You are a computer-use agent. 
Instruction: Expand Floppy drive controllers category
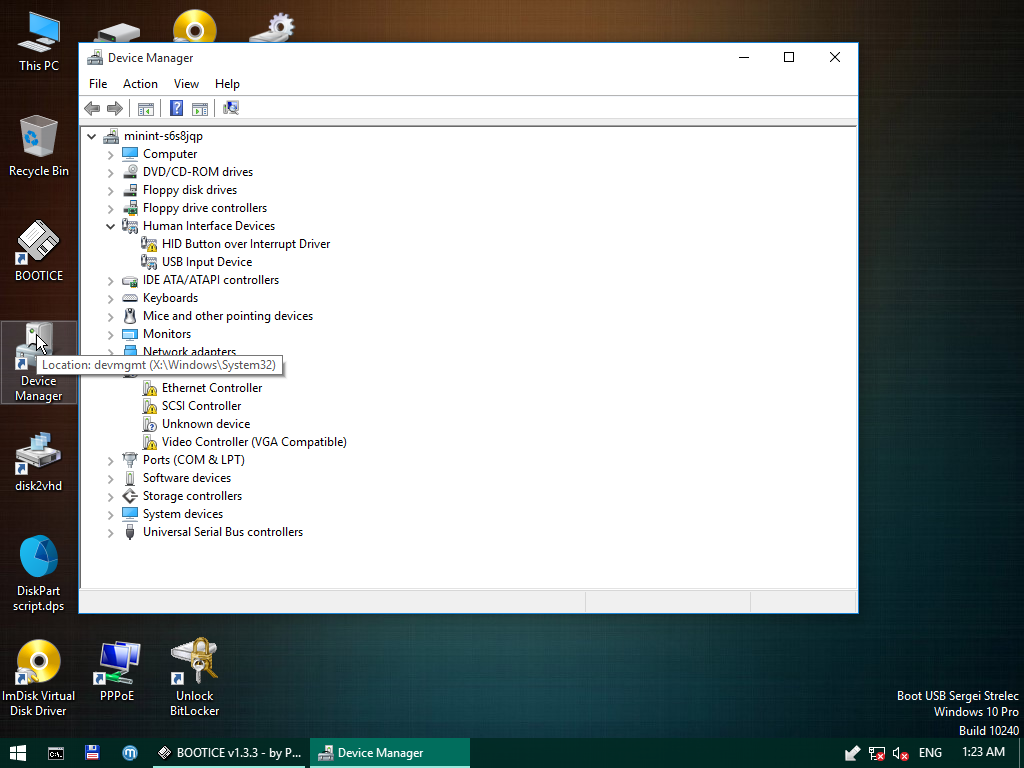(x=110, y=208)
